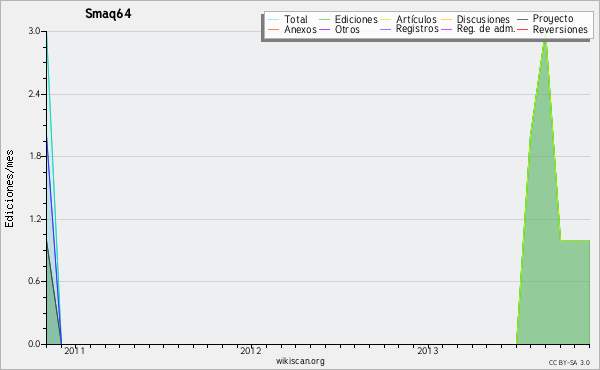Screen dimensions: 600x370
Task: Click the Otros legend entry
Action: (347, 29)
